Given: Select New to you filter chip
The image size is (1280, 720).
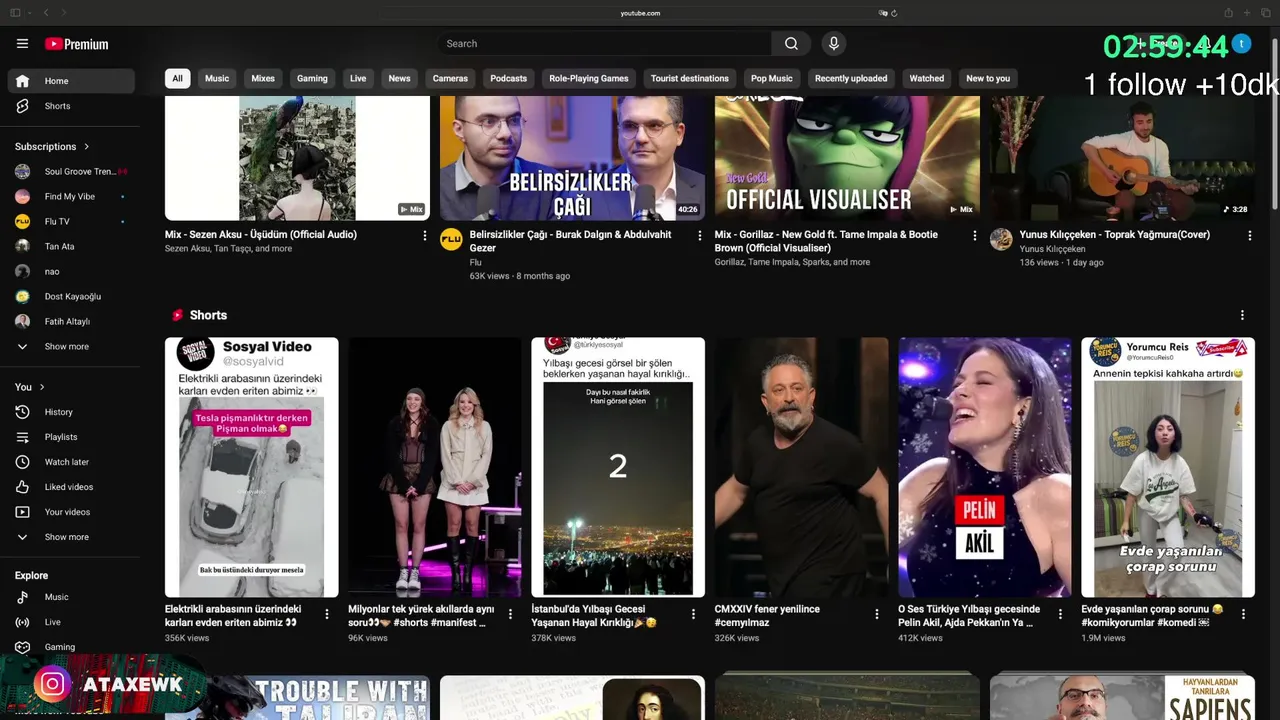Looking at the screenshot, I should [988, 78].
